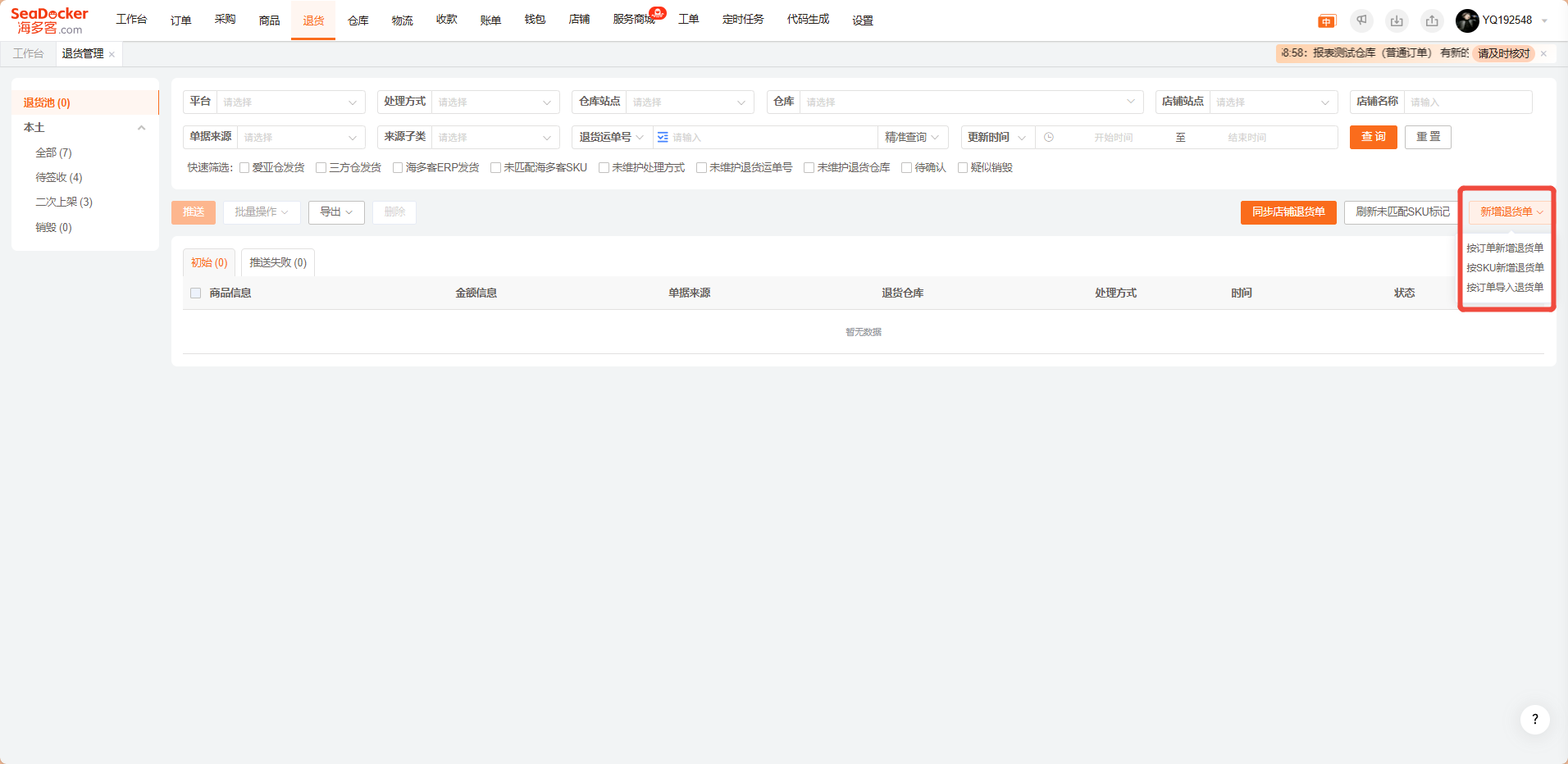
Task: Click the 结束时间 date input
Action: click(1247, 137)
